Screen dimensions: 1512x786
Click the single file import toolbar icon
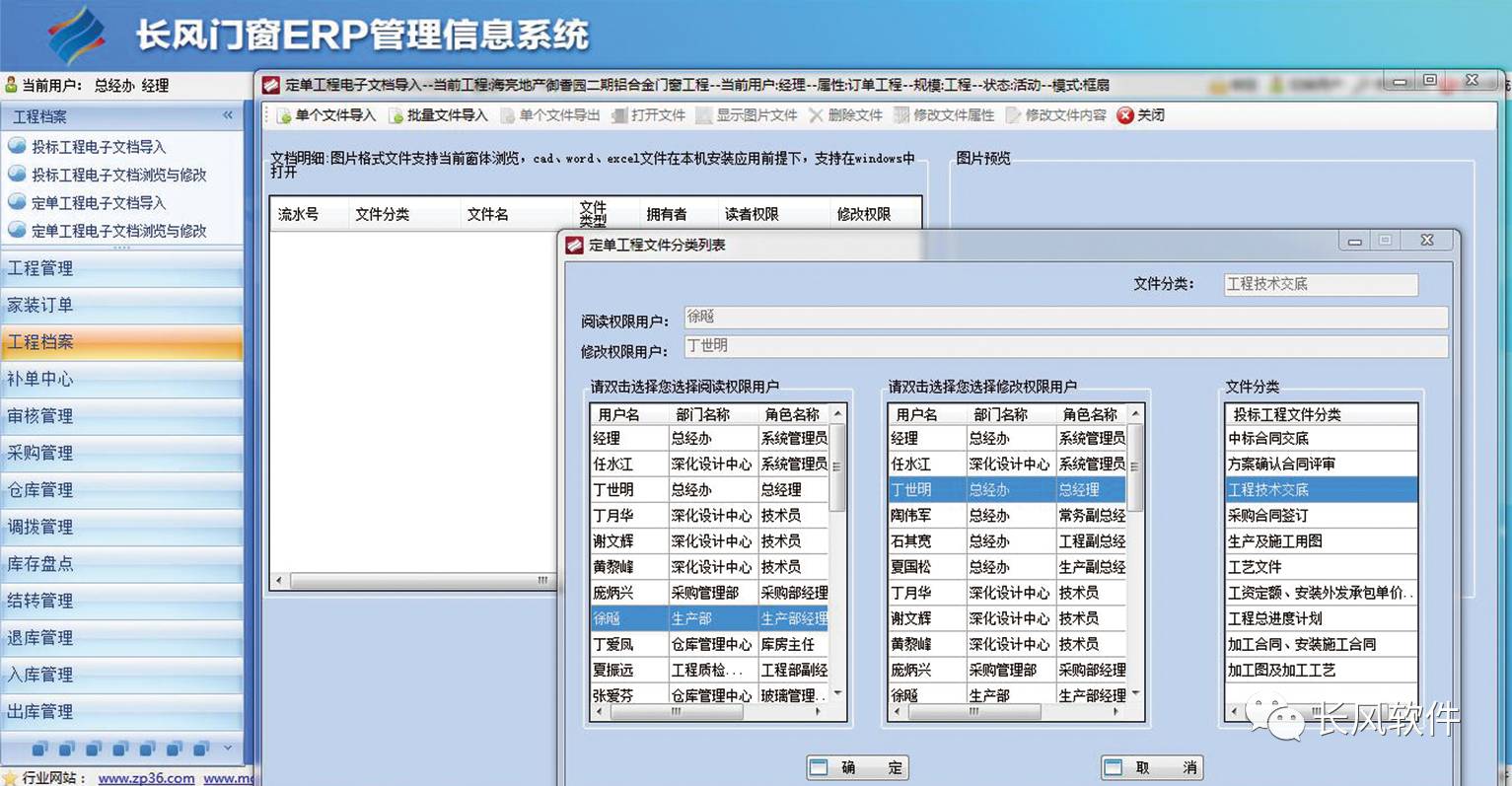tap(284, 116)
